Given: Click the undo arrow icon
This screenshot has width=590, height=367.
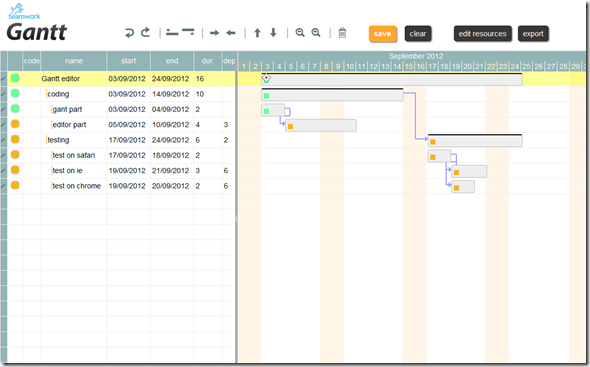Looking at the screenshot, I should [129, 33].
